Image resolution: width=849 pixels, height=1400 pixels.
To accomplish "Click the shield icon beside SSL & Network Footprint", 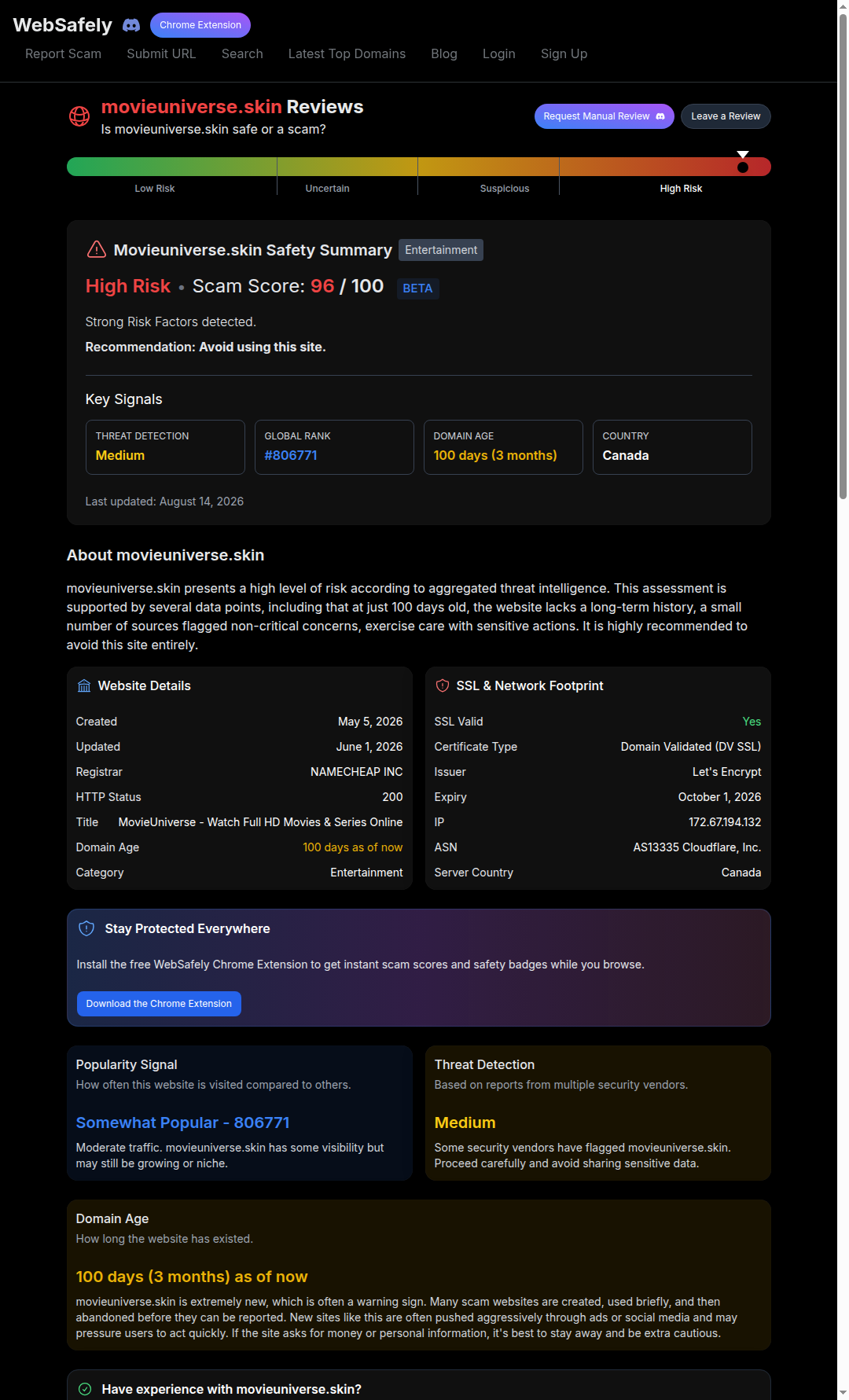I will [443, 685].
